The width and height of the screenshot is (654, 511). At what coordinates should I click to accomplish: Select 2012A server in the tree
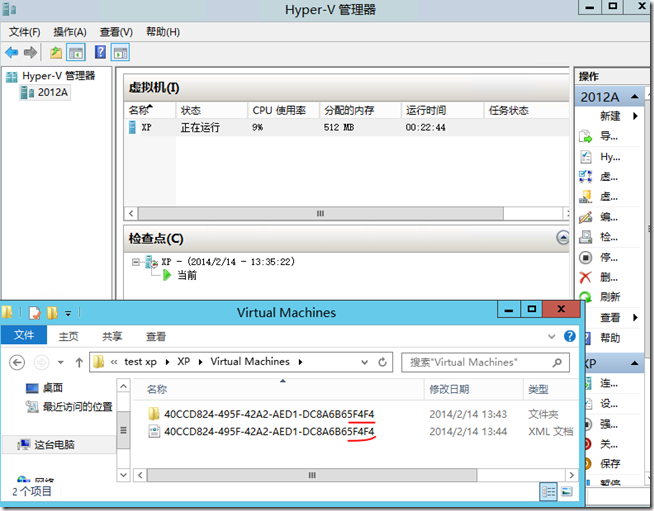[45, 92]
